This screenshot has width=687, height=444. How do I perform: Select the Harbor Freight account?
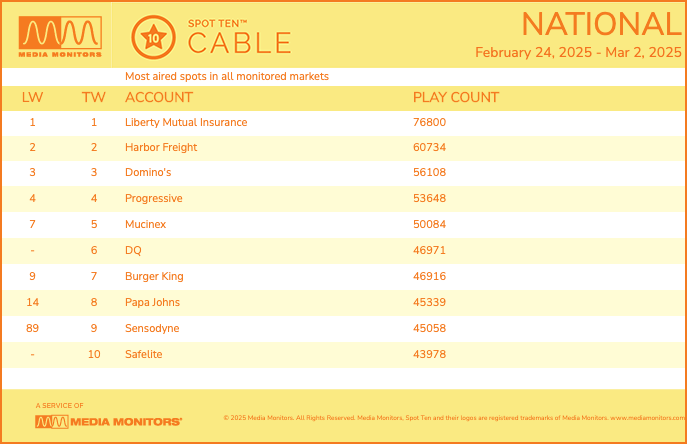pyautogui.click(x=161, y=147)
